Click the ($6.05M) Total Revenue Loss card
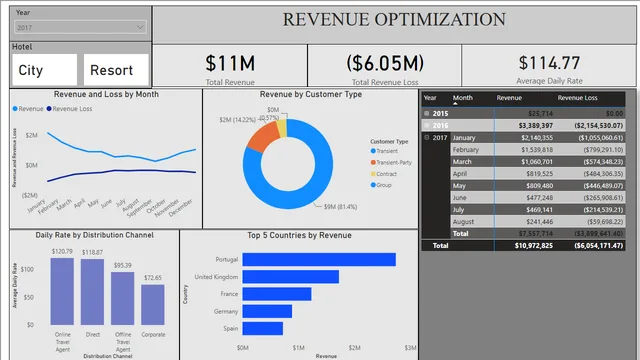Viewport: 640px width, 360px height. point(384,66)
